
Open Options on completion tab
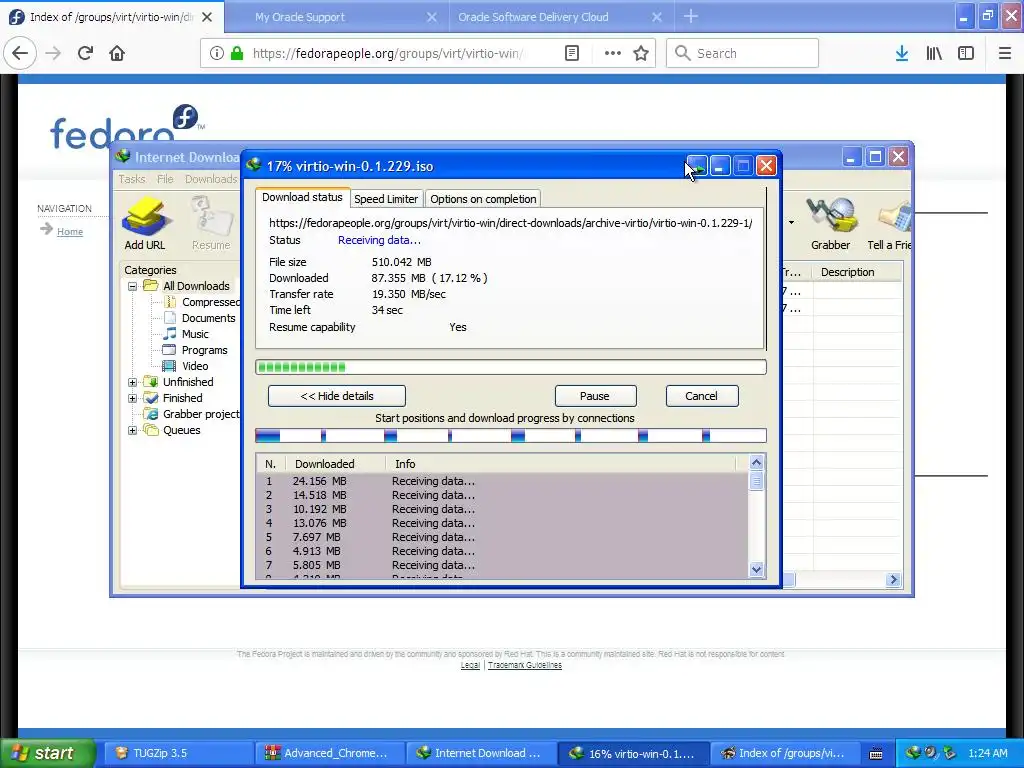(x=483, y=199)
